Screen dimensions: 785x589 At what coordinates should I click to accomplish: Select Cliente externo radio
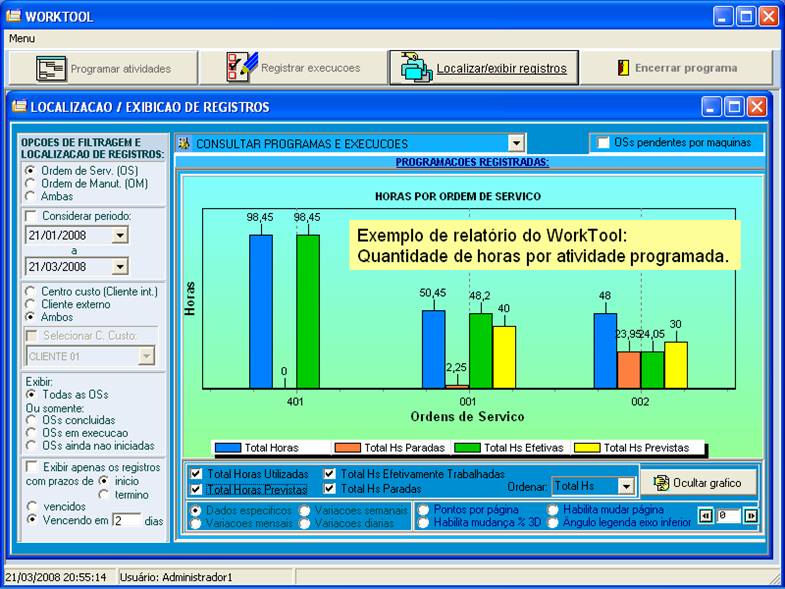31,304
